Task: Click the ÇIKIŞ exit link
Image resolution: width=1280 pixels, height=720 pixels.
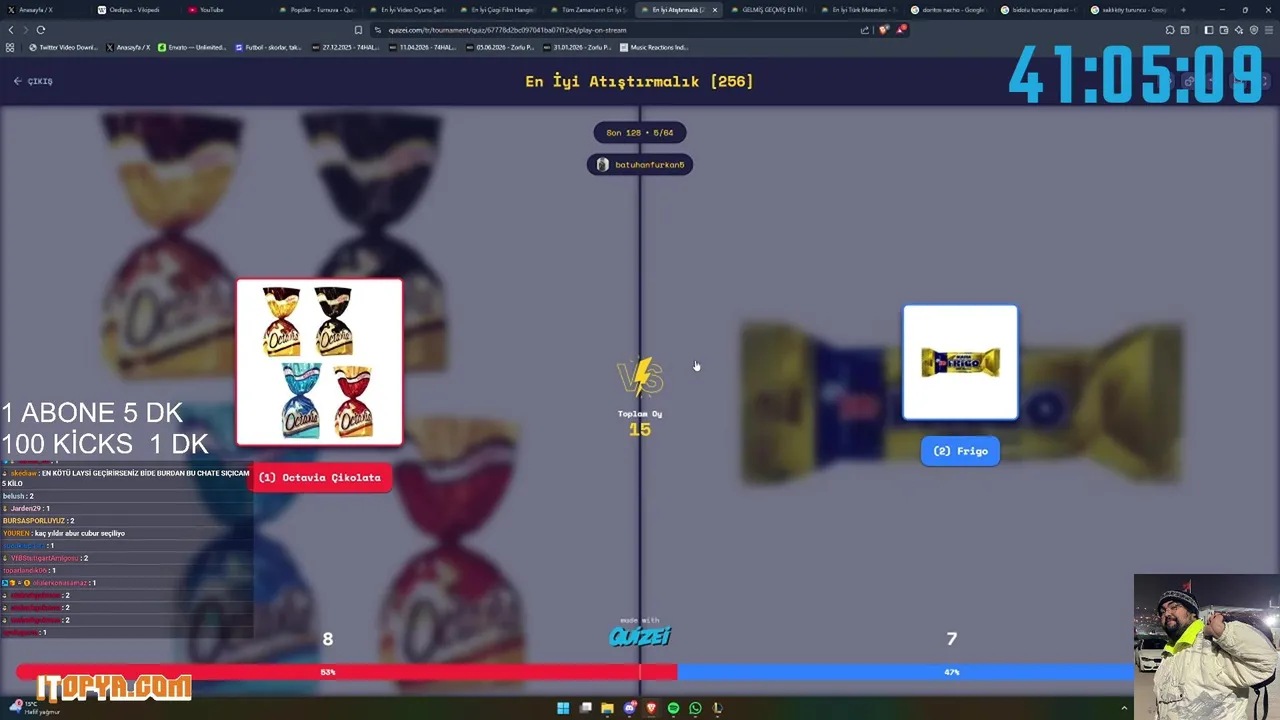Action: (x=33, y=81)
